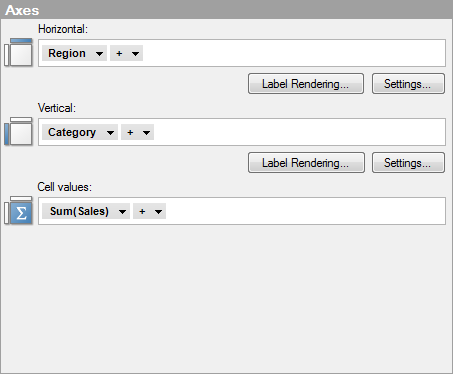
Task: Open the Category column dropdown arrow
Action: click(110, 132)
